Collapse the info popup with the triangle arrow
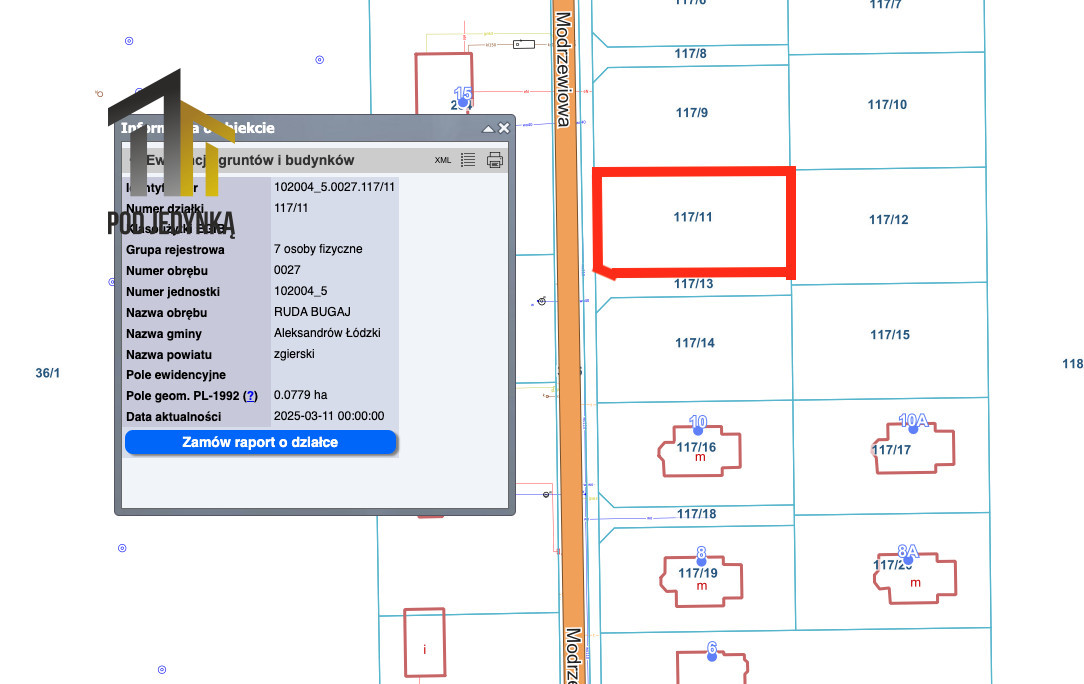 coord(488,129)
